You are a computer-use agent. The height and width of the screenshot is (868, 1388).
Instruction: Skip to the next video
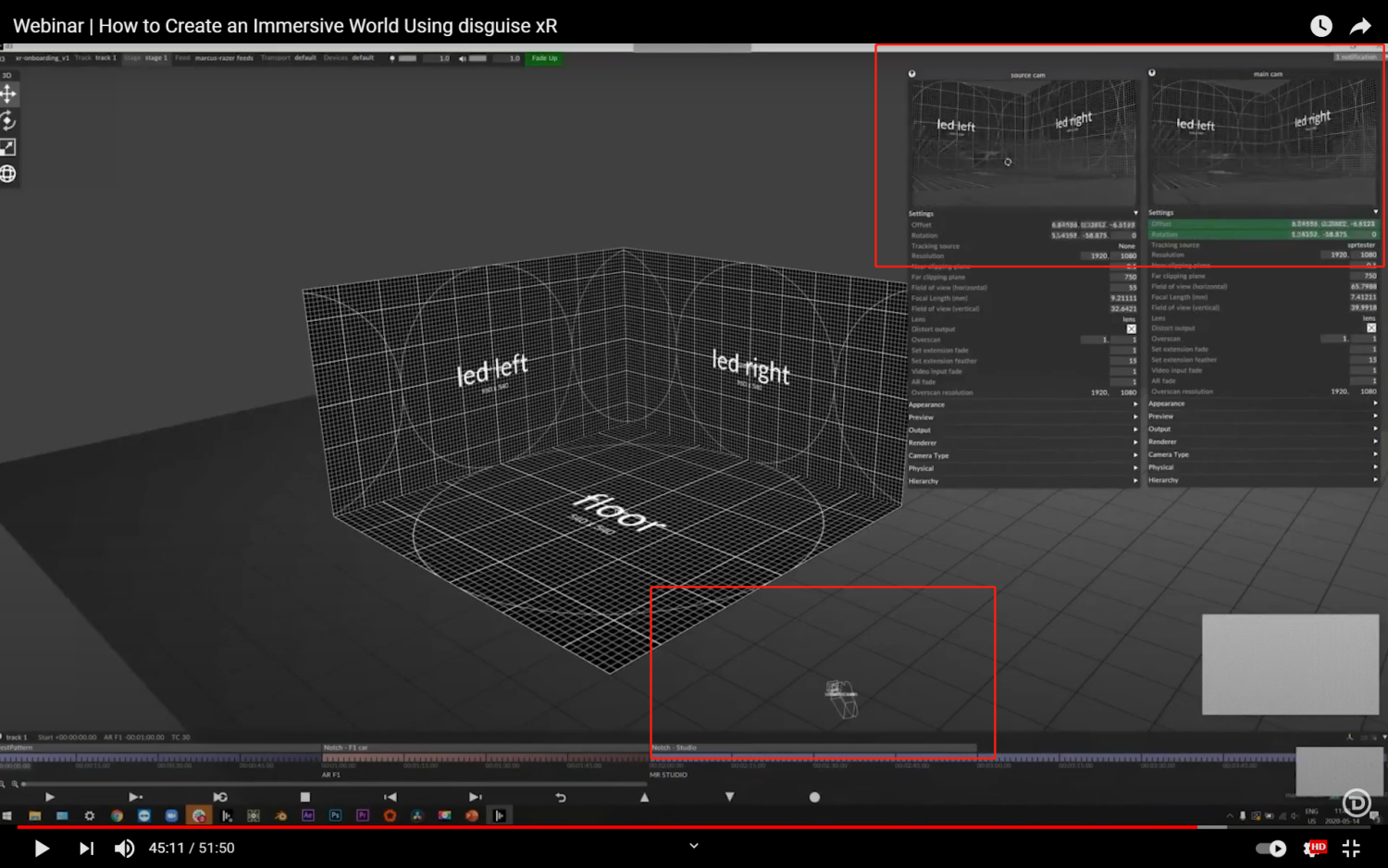(86, 848)
